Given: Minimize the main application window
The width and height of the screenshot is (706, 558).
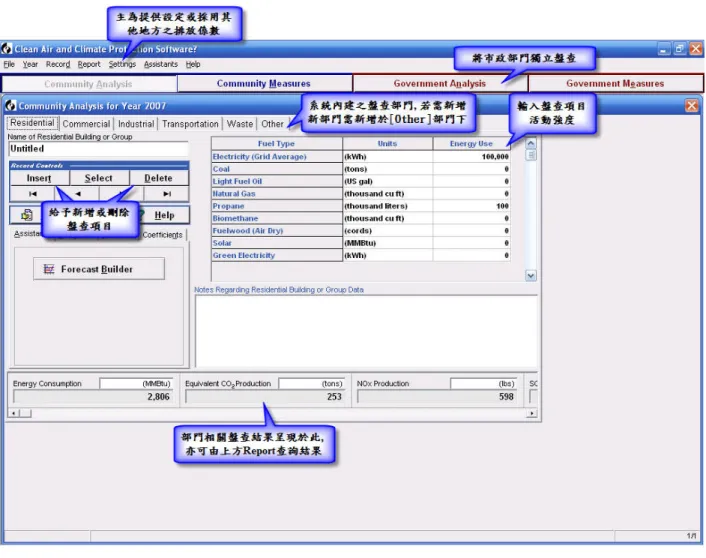Looking at the screenshot, I should 663,49.
